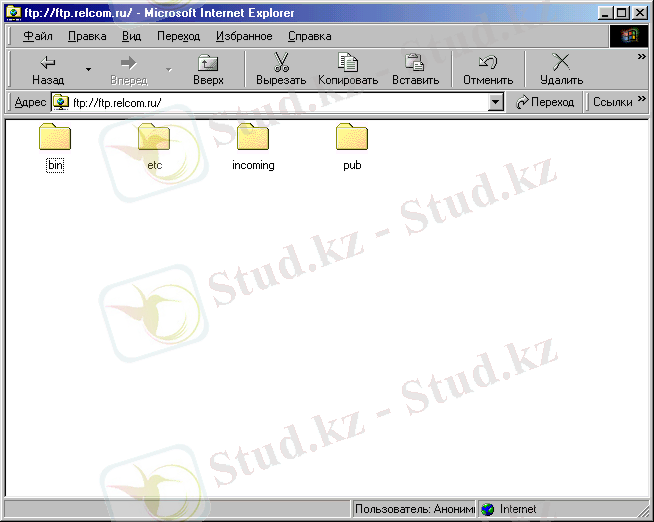Select the incoming folder icon
Viewport: 654px width, 522px height.
[253, 137]
